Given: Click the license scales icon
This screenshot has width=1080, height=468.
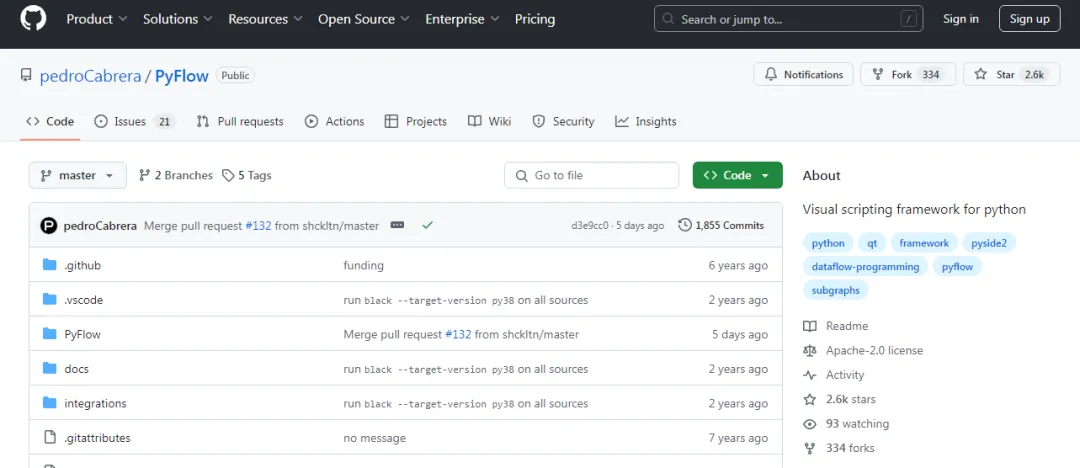Looking at the screenshot, I should [x=810, y=351].
